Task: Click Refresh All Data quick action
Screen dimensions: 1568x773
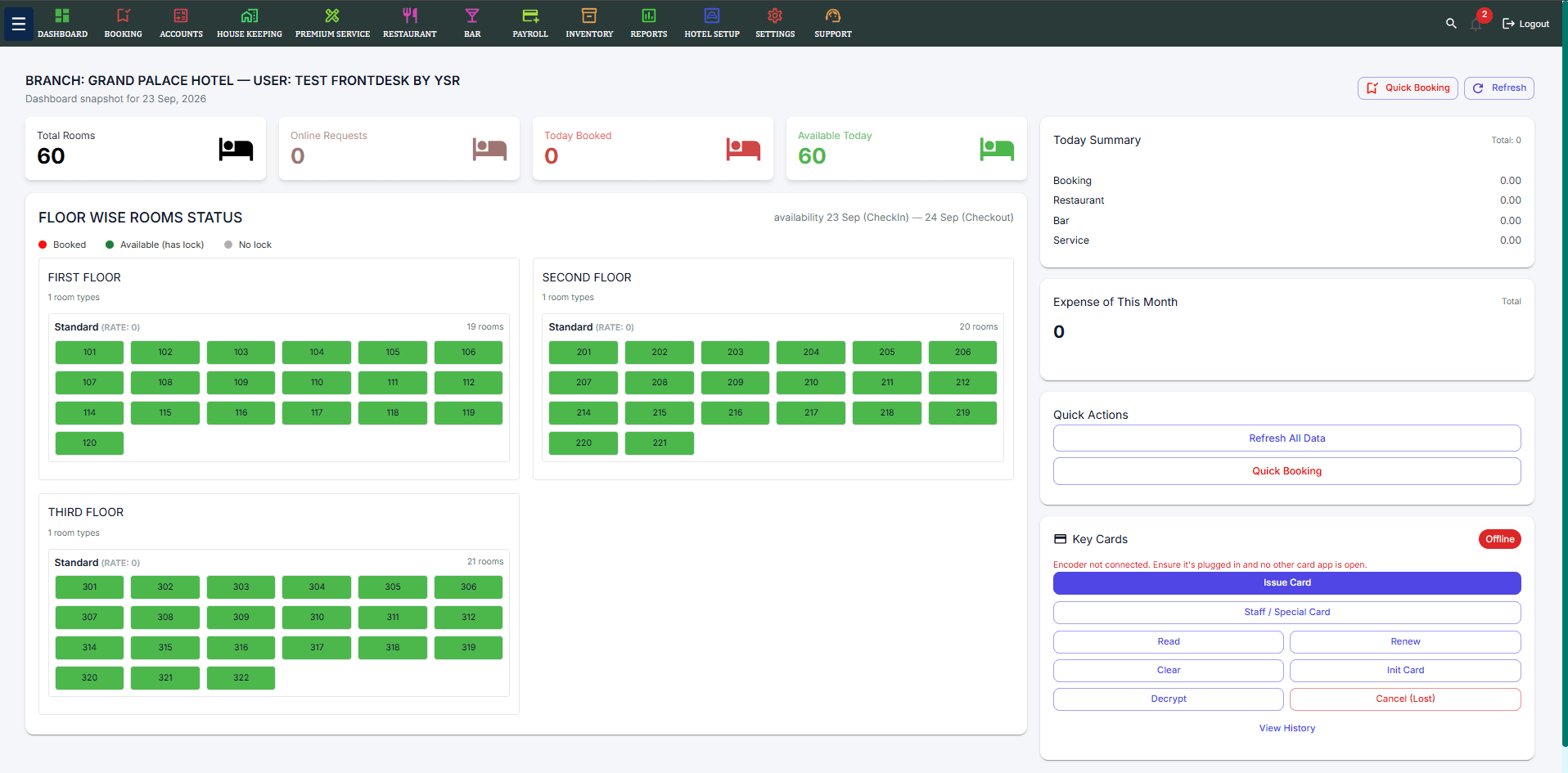Action: click(x=1286, y=438)
